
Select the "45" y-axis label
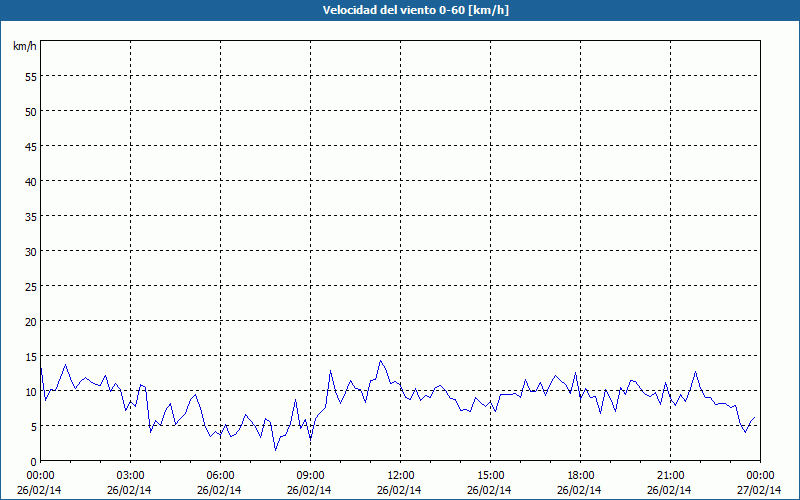point(31,146)
